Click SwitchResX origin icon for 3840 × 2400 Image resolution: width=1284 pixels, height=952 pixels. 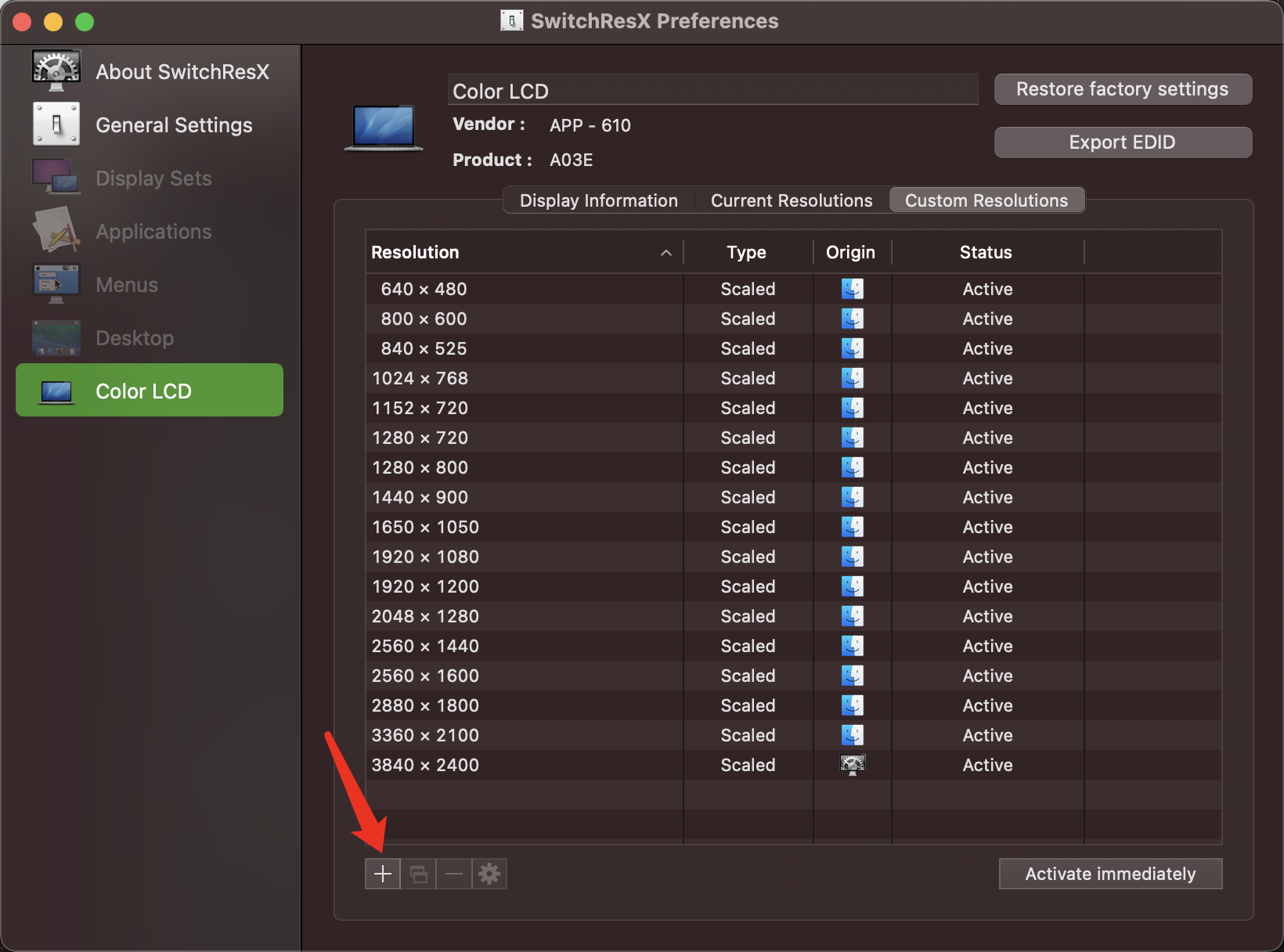pyautogui.click(x=853, y=765)
